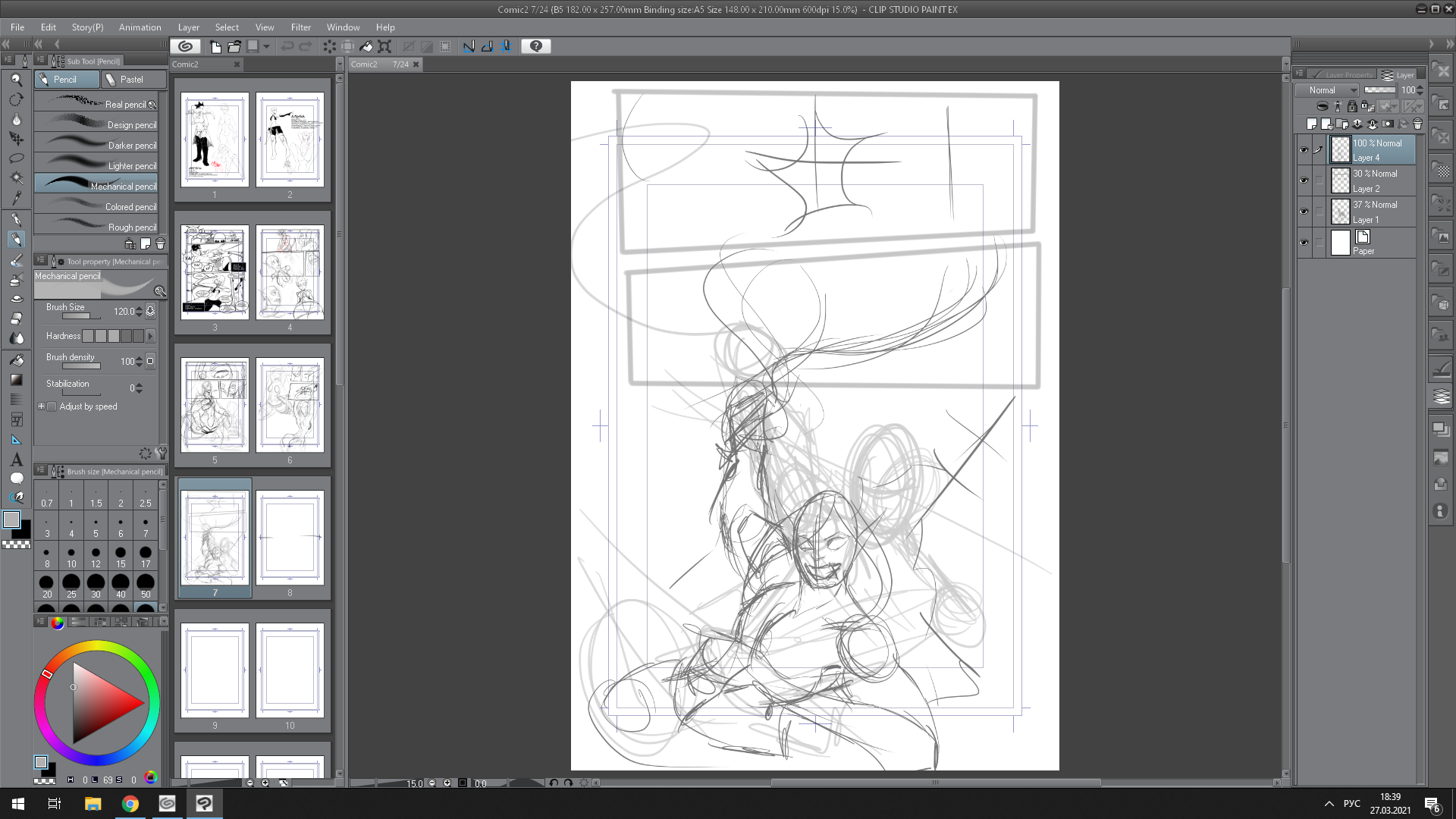Select the Balloon tool

16,479
